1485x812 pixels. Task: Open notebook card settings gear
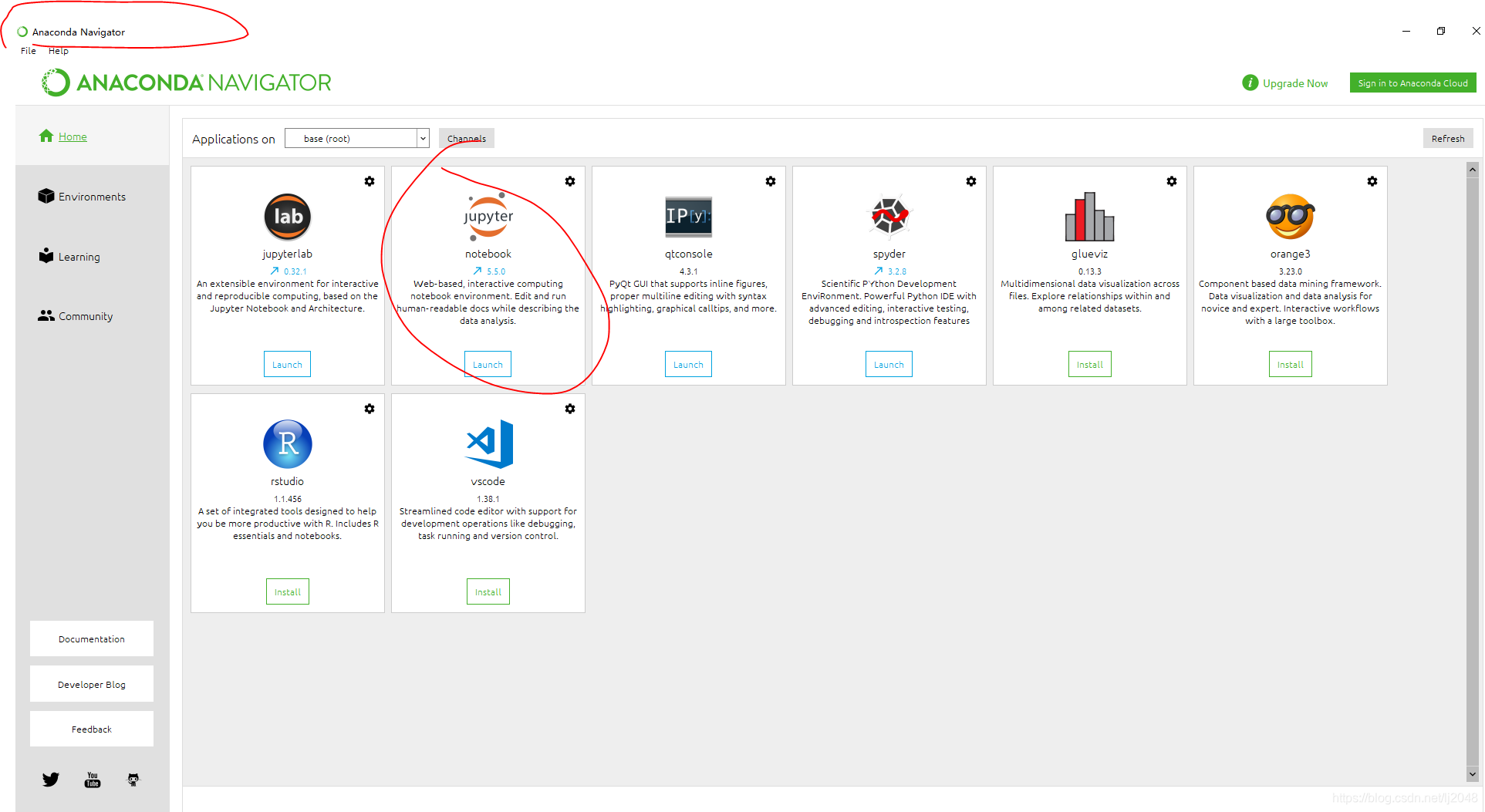(x=570, y=181)
